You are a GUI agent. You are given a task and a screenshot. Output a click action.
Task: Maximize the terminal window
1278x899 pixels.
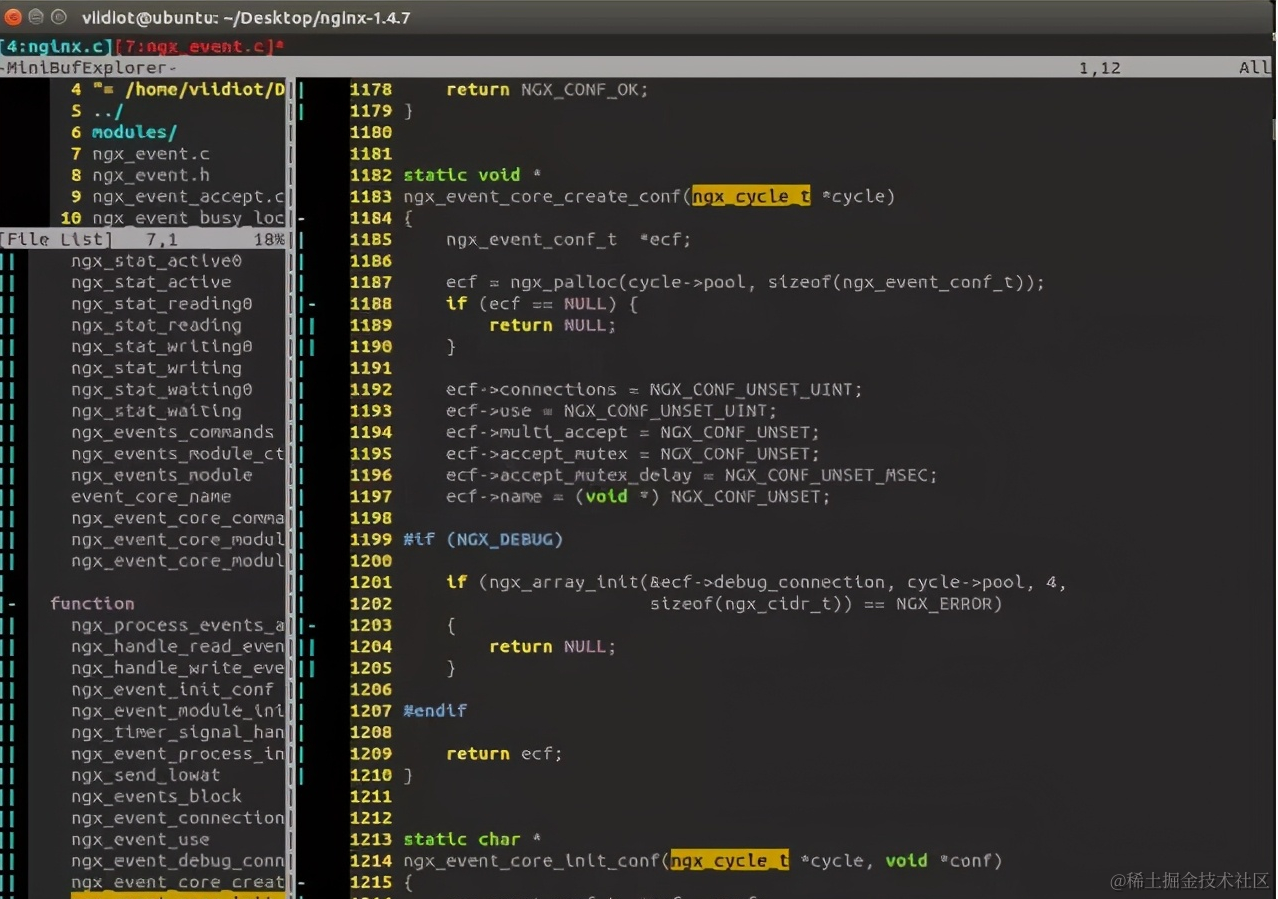[x=57, y=17]
